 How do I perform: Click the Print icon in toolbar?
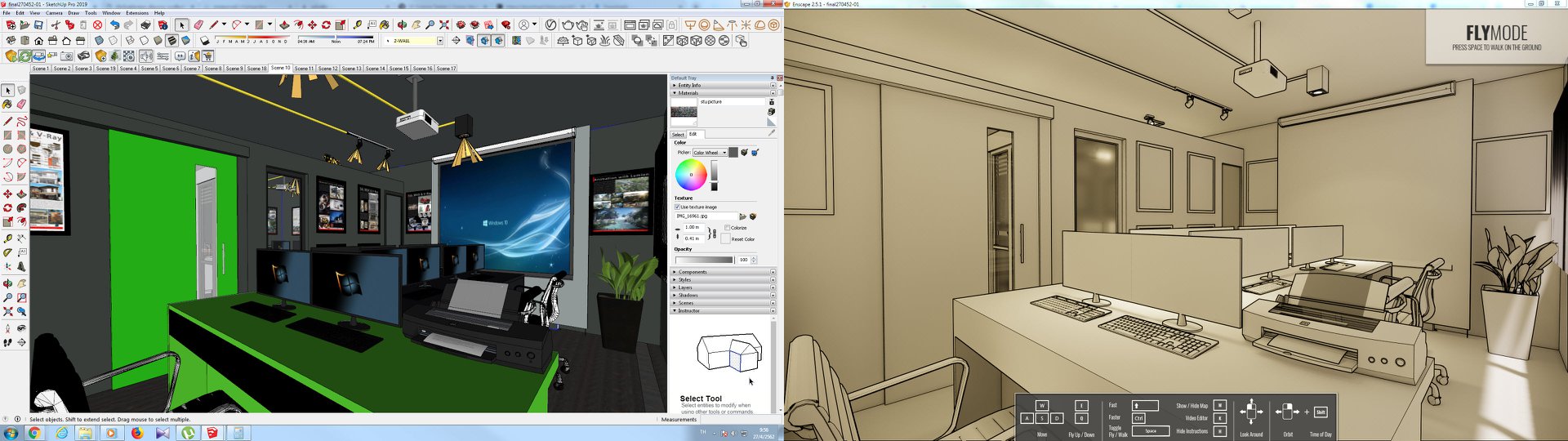click(145, 25)
